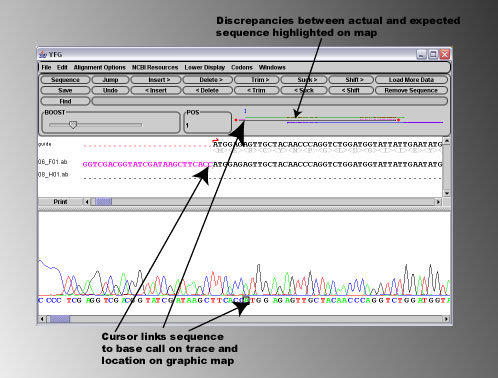Open the Alignment Options menu
Viewport: 498px width, 378px height.
pyautogui.click(x=99, y=67)
